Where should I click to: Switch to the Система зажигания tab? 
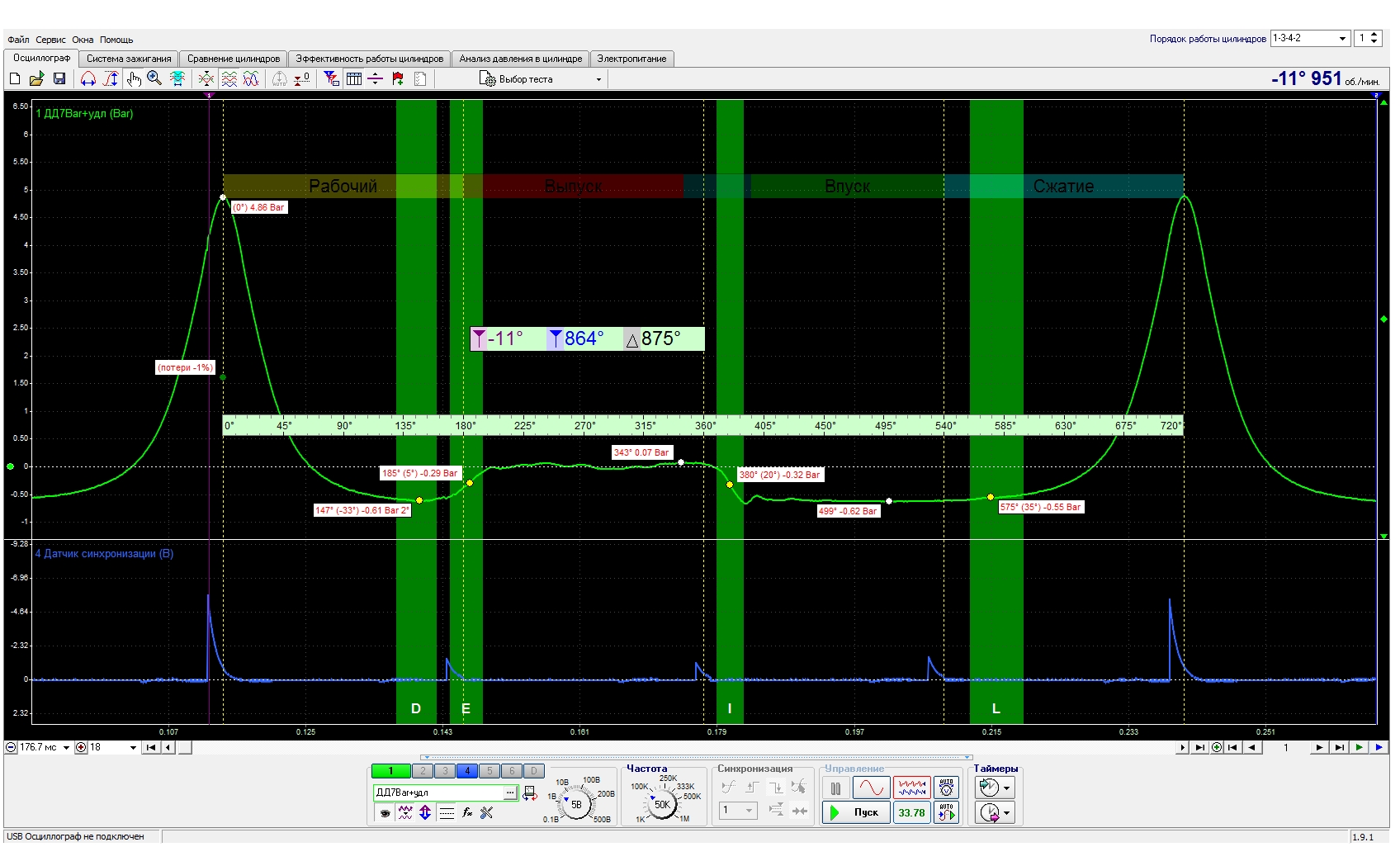tap(129, 59)
